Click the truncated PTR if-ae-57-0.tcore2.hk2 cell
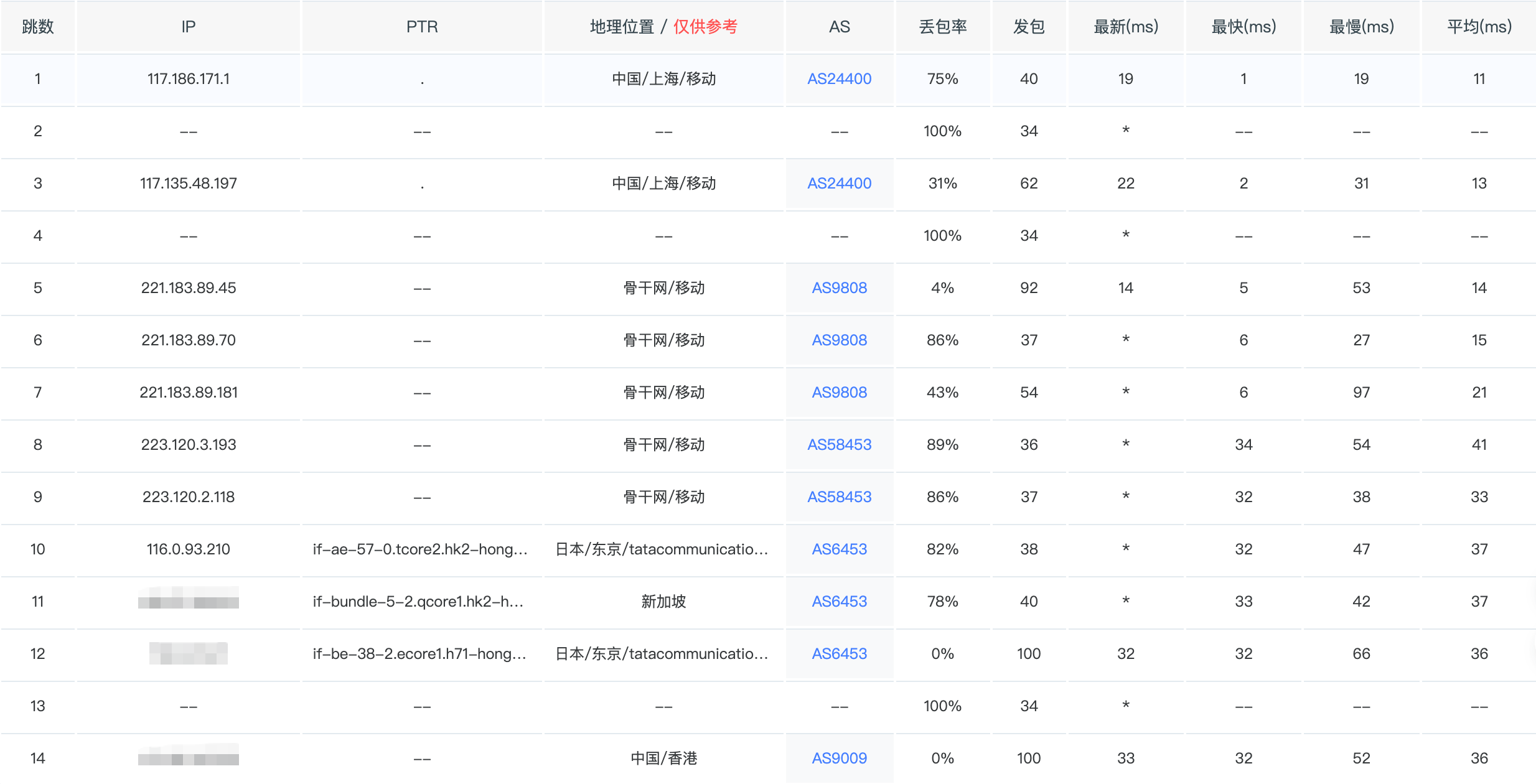 (421, 549)
